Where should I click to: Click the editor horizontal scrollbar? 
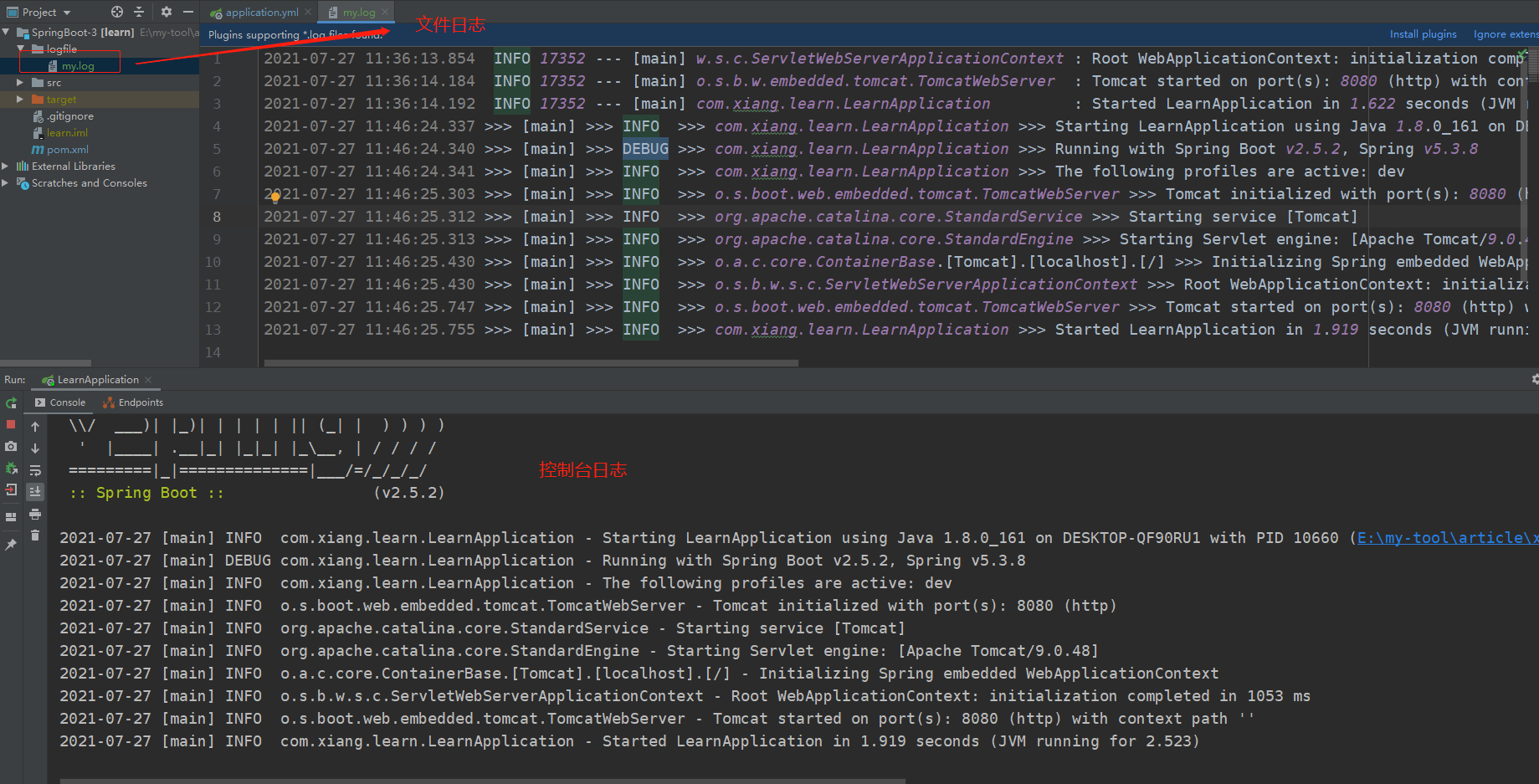531,363
